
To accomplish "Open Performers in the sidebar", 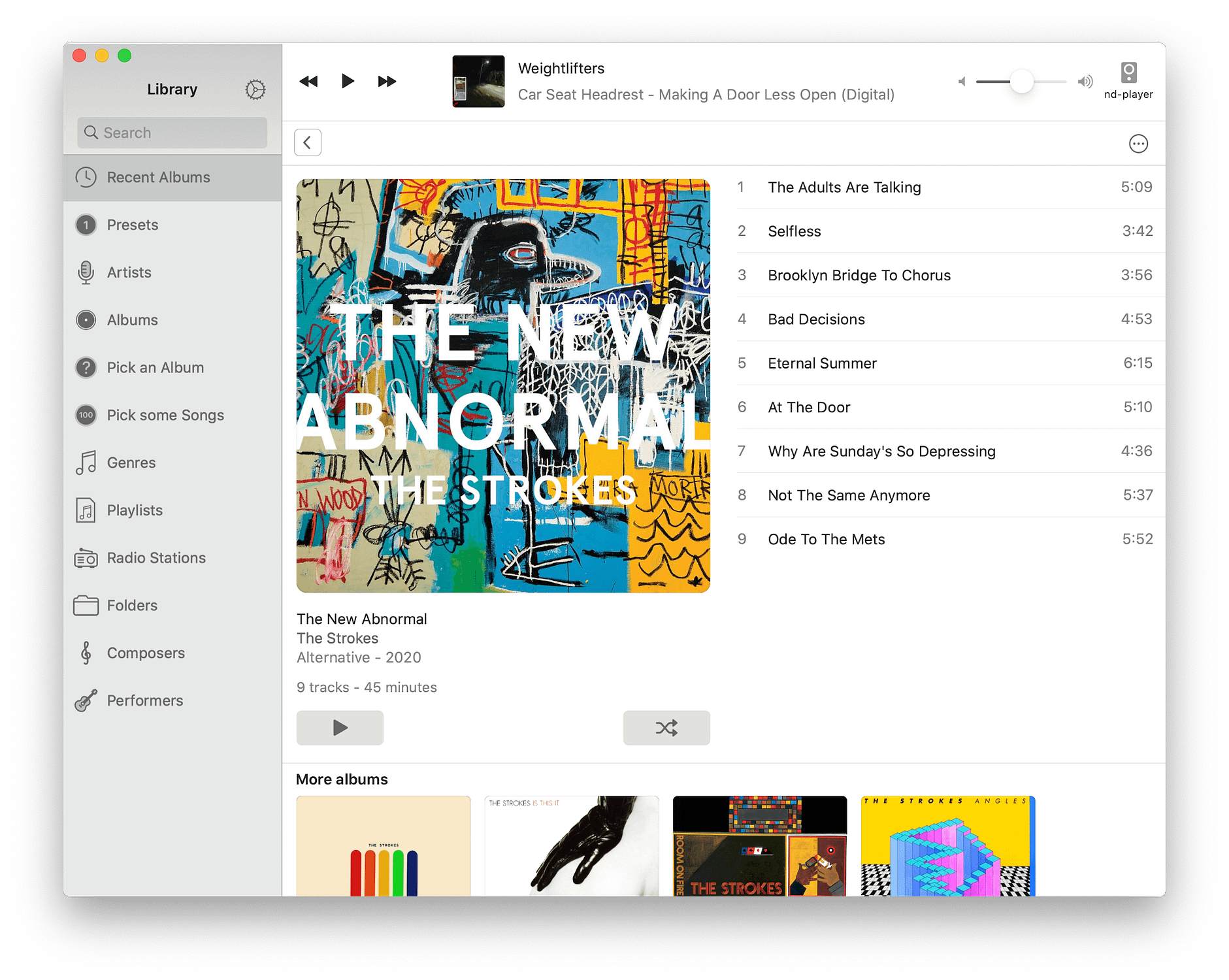I will pos(172,701).
